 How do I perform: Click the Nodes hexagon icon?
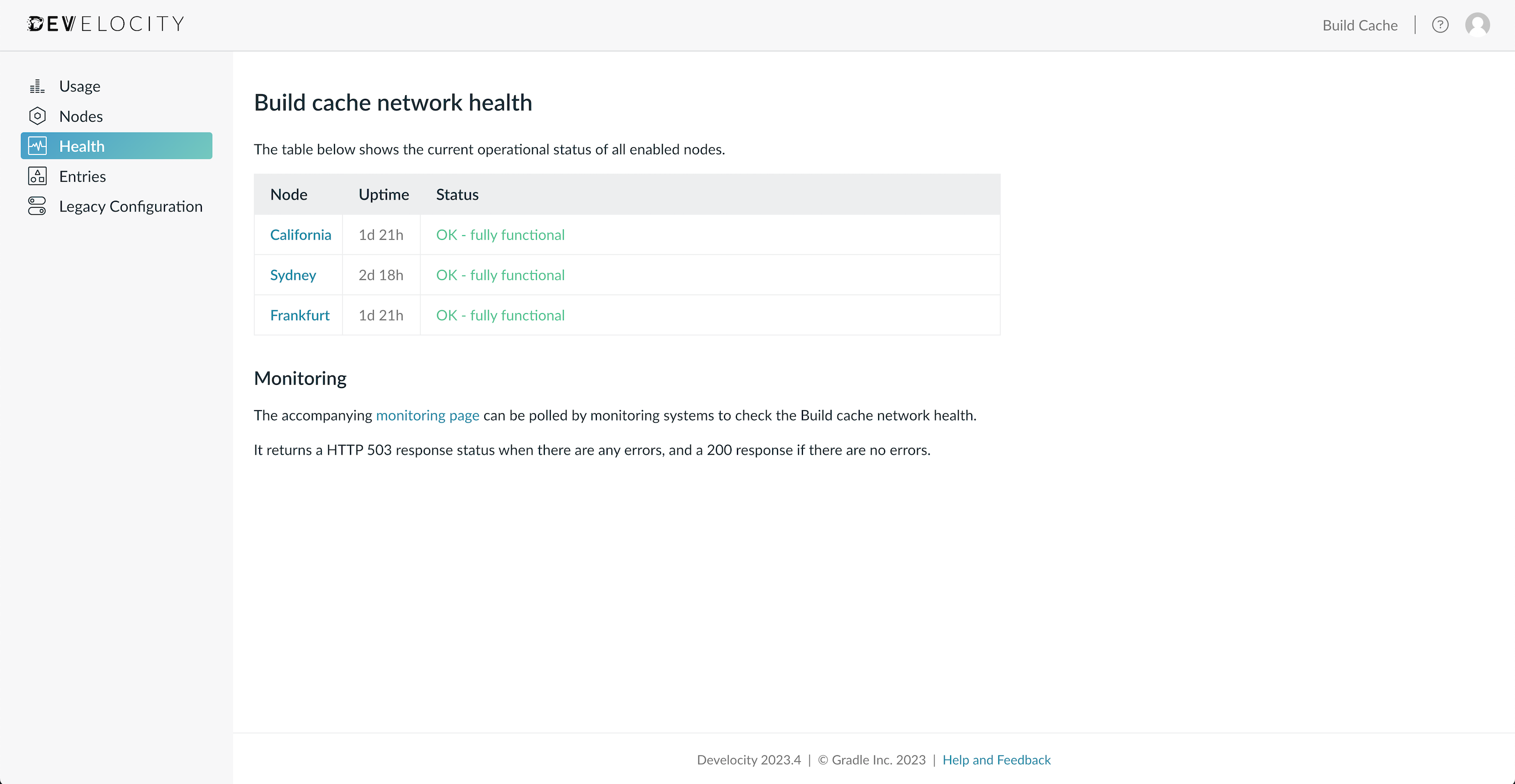(37, 116)
